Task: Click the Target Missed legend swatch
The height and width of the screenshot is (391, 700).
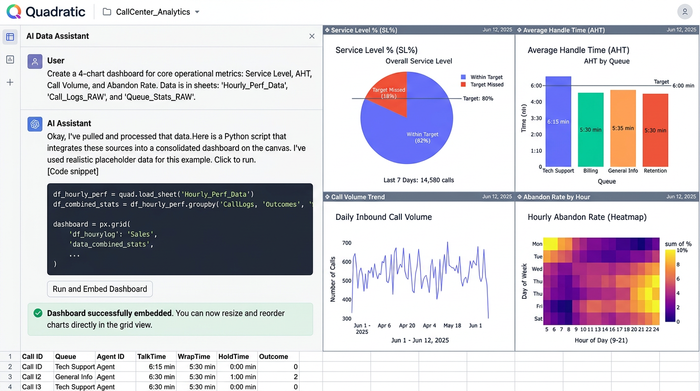Action: 463,84
